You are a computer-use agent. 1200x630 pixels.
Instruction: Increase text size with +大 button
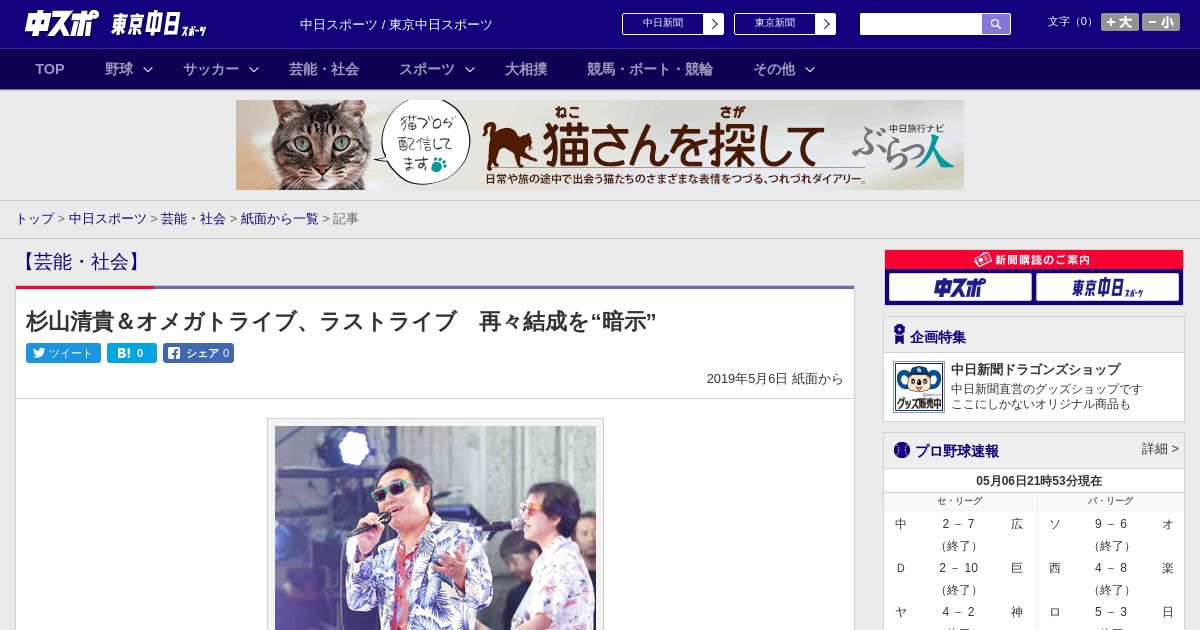coord(1120,22)
